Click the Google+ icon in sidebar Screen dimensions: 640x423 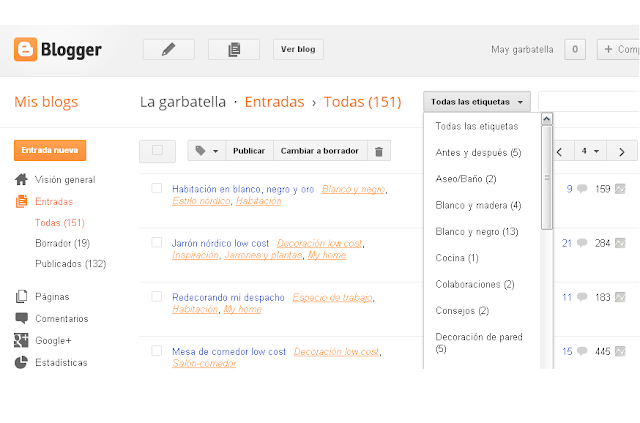pyautogui.click(x=21, y=340)
